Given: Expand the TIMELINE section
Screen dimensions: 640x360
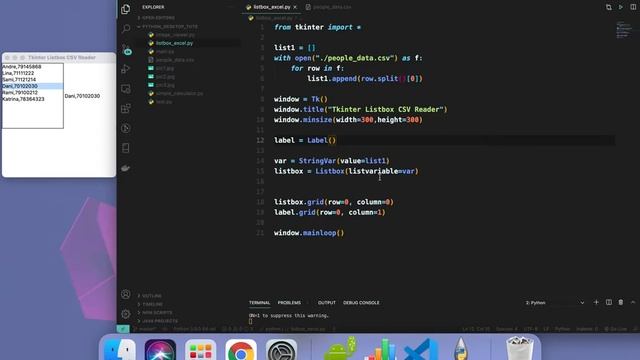Looking at the screenshot, I should tap(150, 304).
